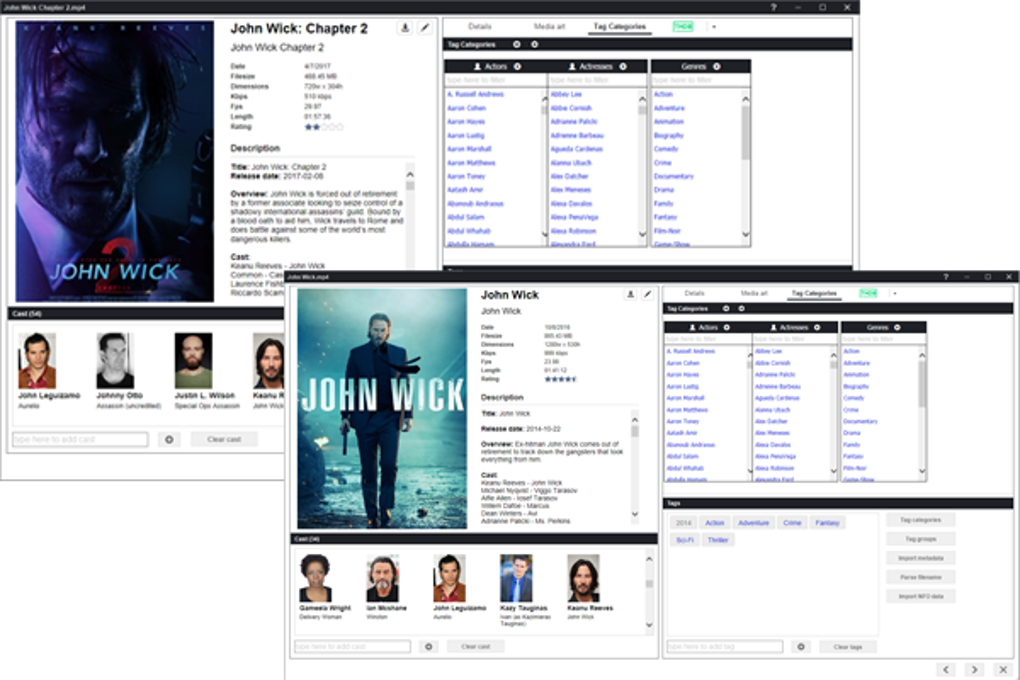
Task: Click the Sci-Fi tag chip
Action: [684, 540]
